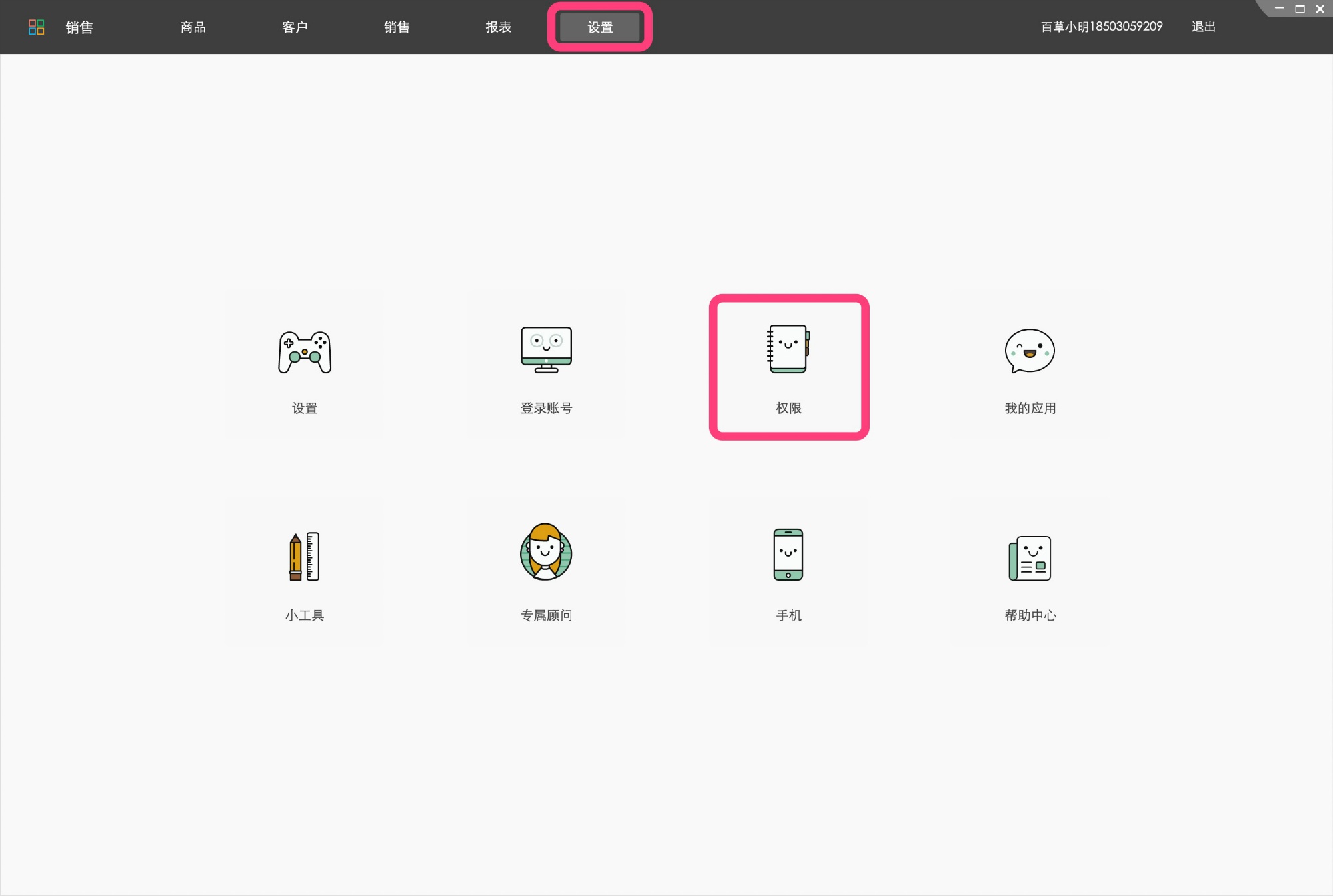The image size is (1333, 896).
Task: Click the 退出 logout link
Action: coord(1204,27)
